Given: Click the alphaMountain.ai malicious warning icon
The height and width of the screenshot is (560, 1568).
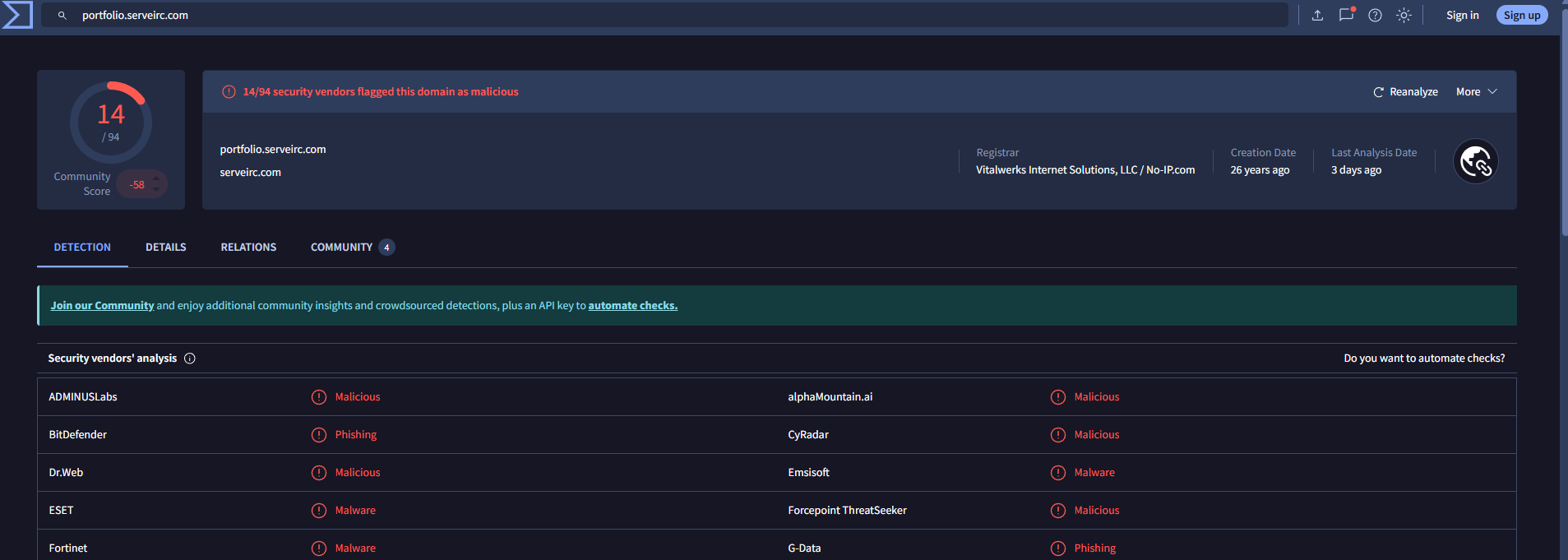Looking at the screenshot, I should point(1058,396).
